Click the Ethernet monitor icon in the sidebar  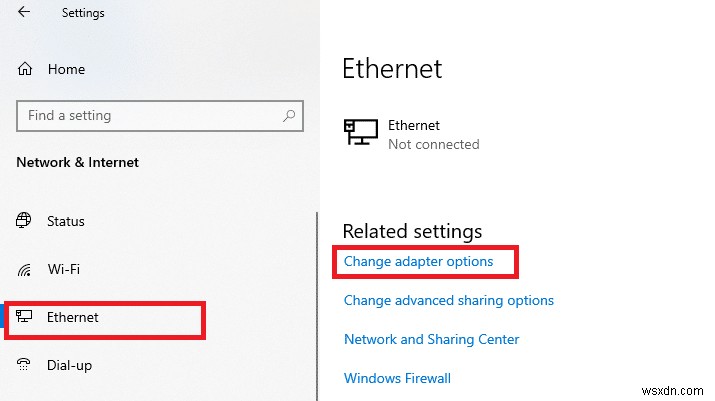point(26,317)
